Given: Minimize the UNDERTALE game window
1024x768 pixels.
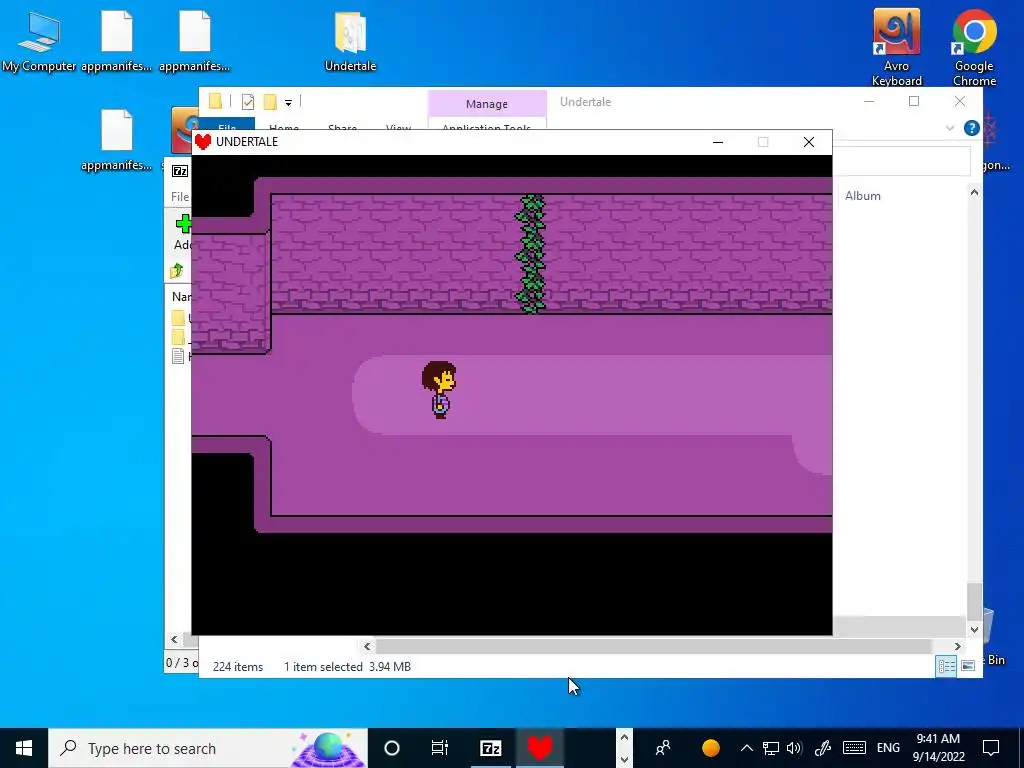Looking at the screenshot, I should [x=718, y=142].
